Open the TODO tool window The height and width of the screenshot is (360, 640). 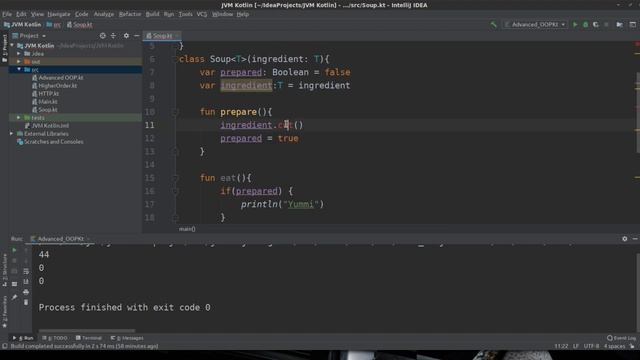(x=55, y=338)
